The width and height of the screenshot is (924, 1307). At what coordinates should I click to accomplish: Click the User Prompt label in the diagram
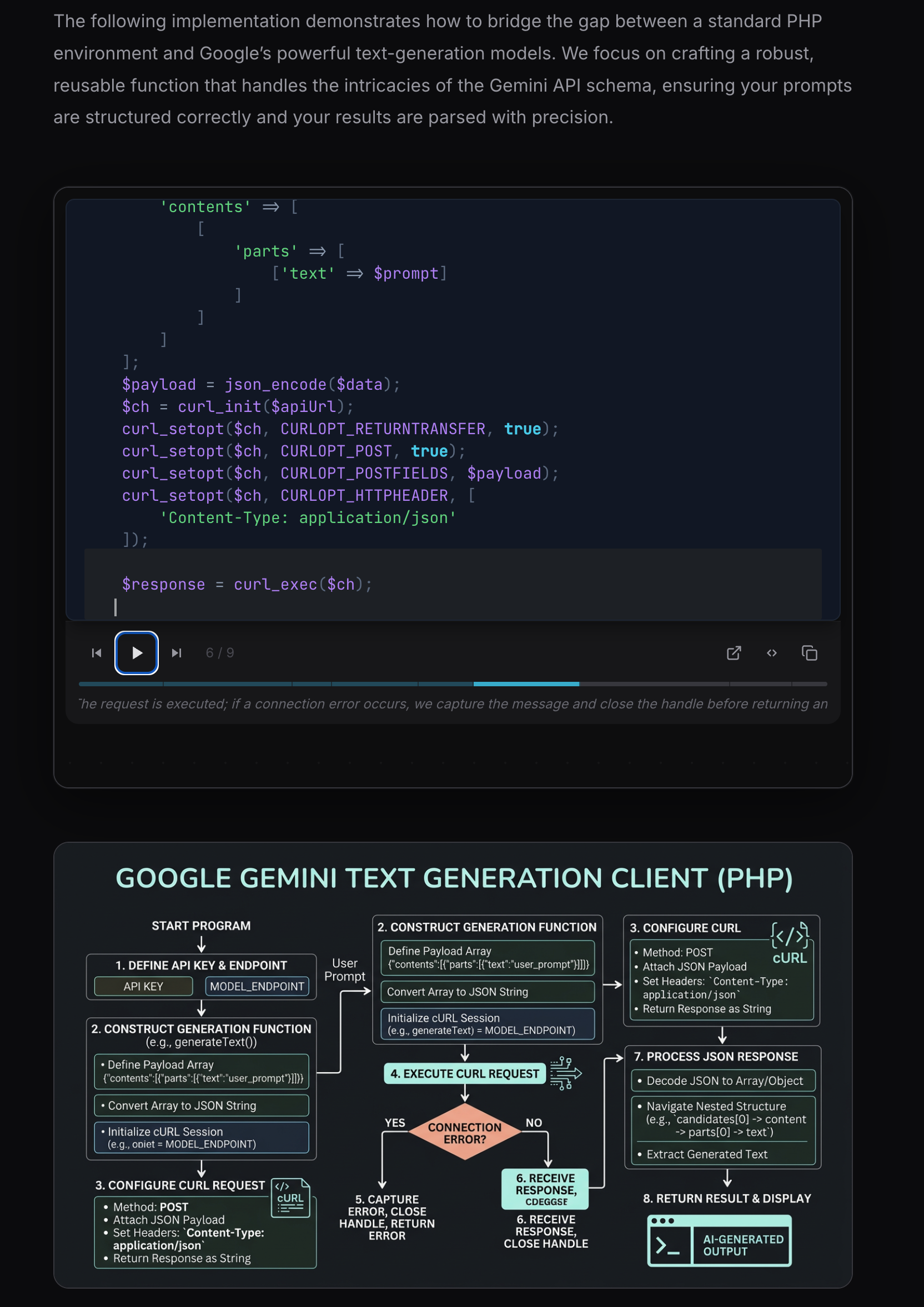pyautogui.click(x=345, y=970)
